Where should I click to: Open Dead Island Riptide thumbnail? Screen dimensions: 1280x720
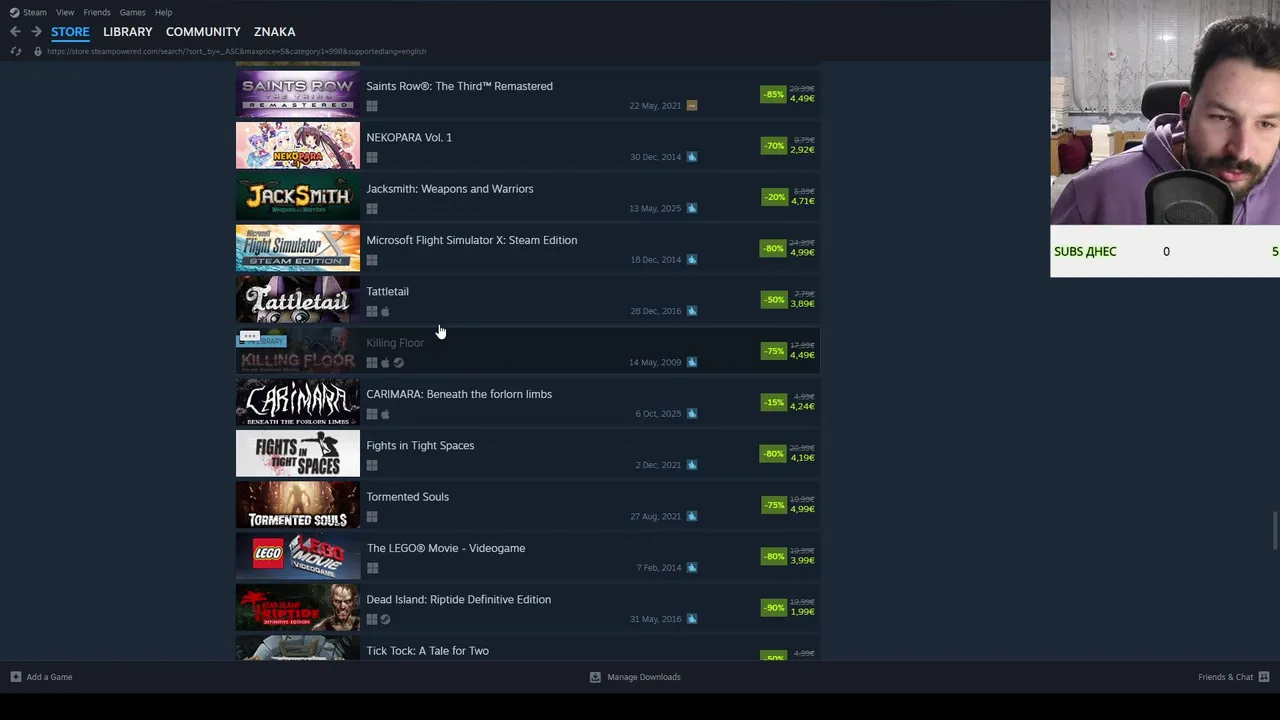[298, 608]
